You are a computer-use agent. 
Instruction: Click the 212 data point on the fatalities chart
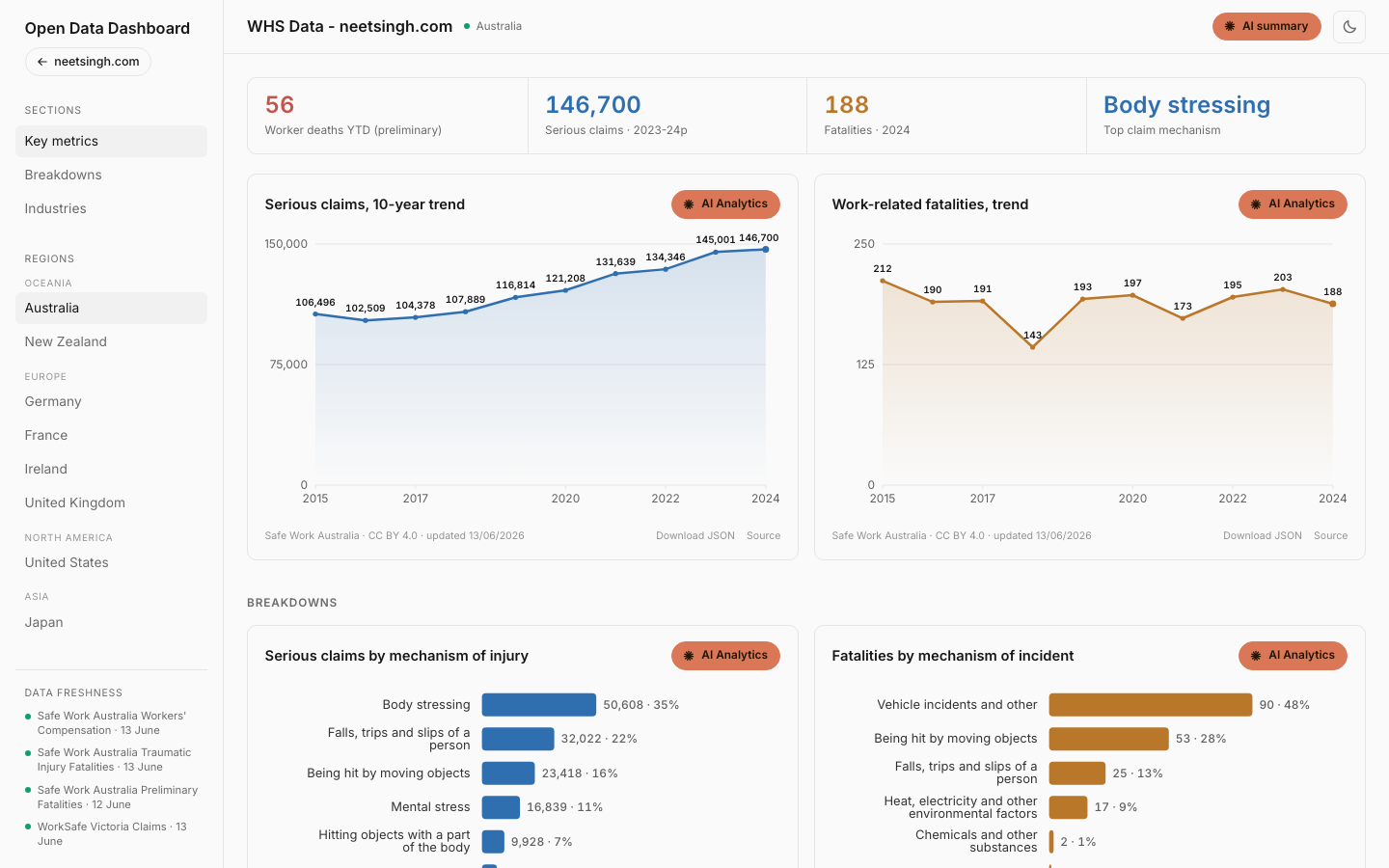point(883,281)
